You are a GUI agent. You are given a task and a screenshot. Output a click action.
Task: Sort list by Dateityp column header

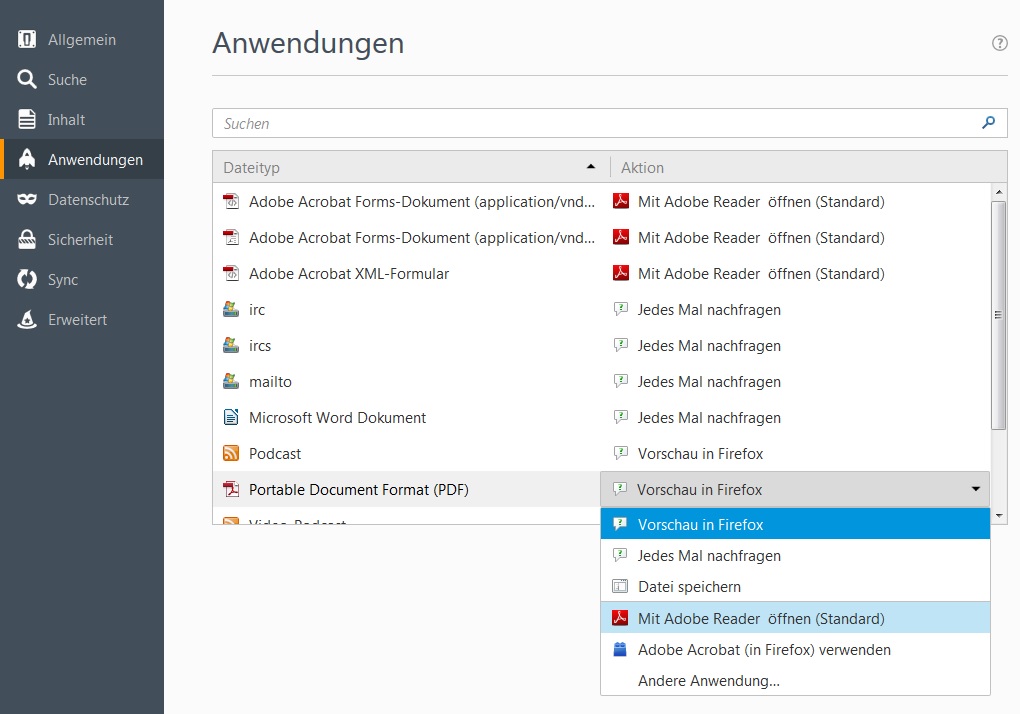[x=411, y=167]
